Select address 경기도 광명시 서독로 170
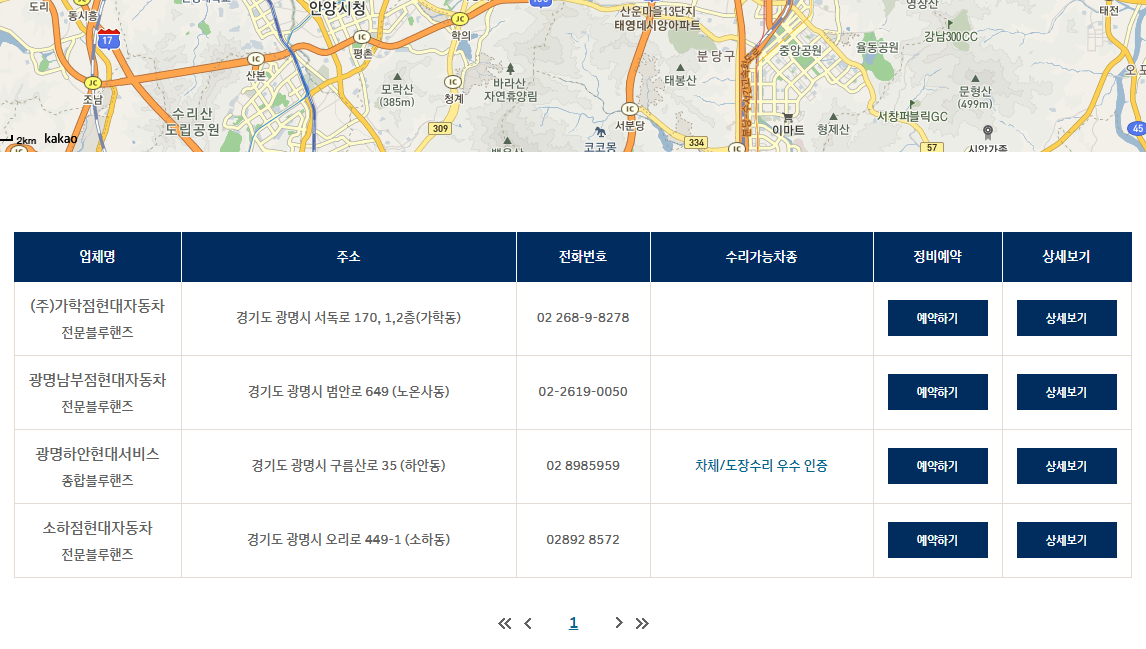 pos(349,318)
